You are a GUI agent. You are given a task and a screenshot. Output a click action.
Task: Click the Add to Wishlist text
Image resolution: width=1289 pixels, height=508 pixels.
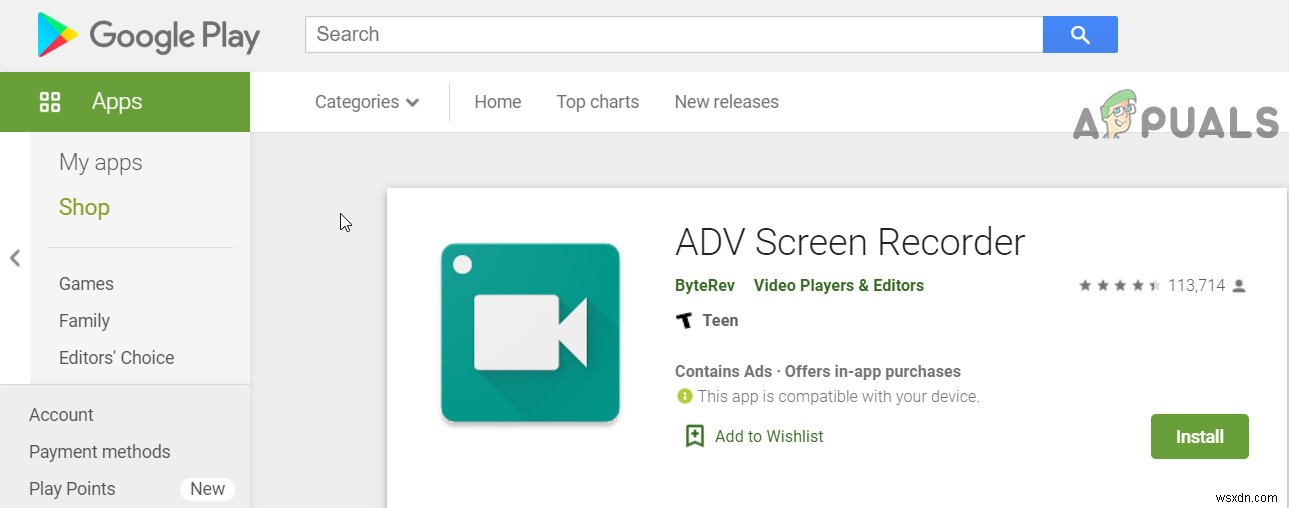769,436
